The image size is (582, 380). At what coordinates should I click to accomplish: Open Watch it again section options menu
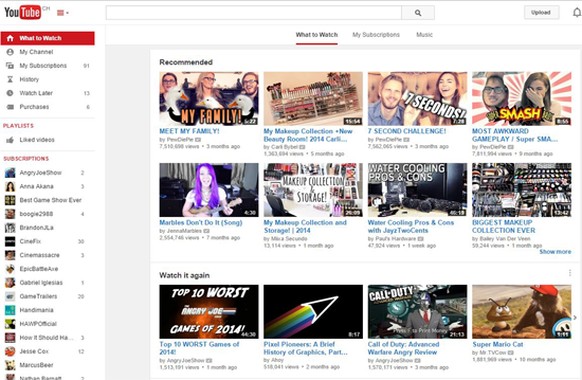570,273
